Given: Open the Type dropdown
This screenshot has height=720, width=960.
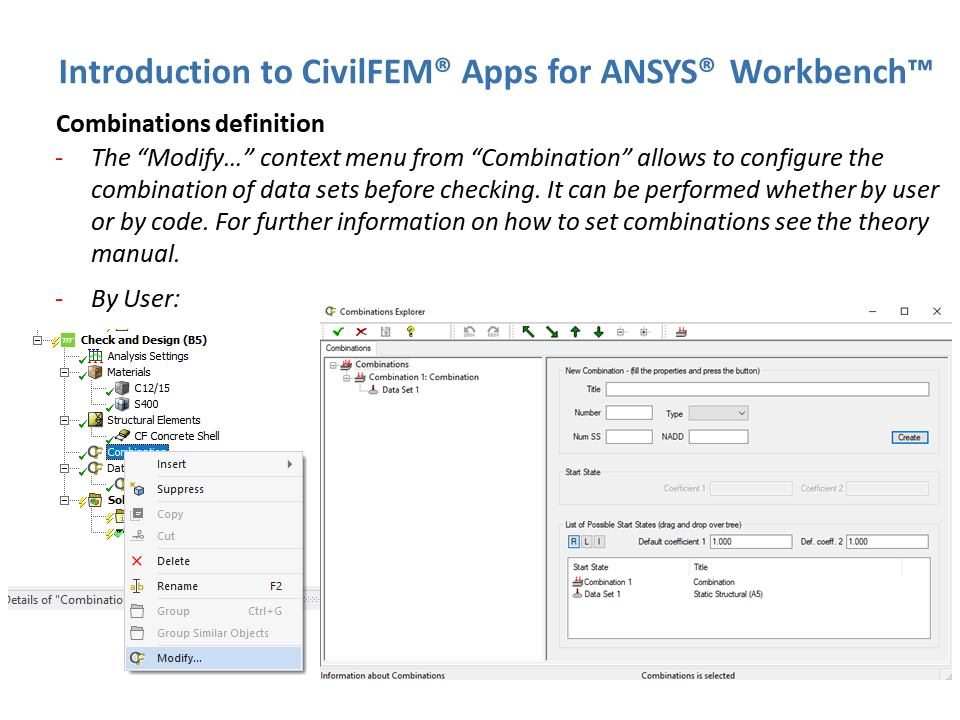Looking at the screenshot, I should click(718, 413).
